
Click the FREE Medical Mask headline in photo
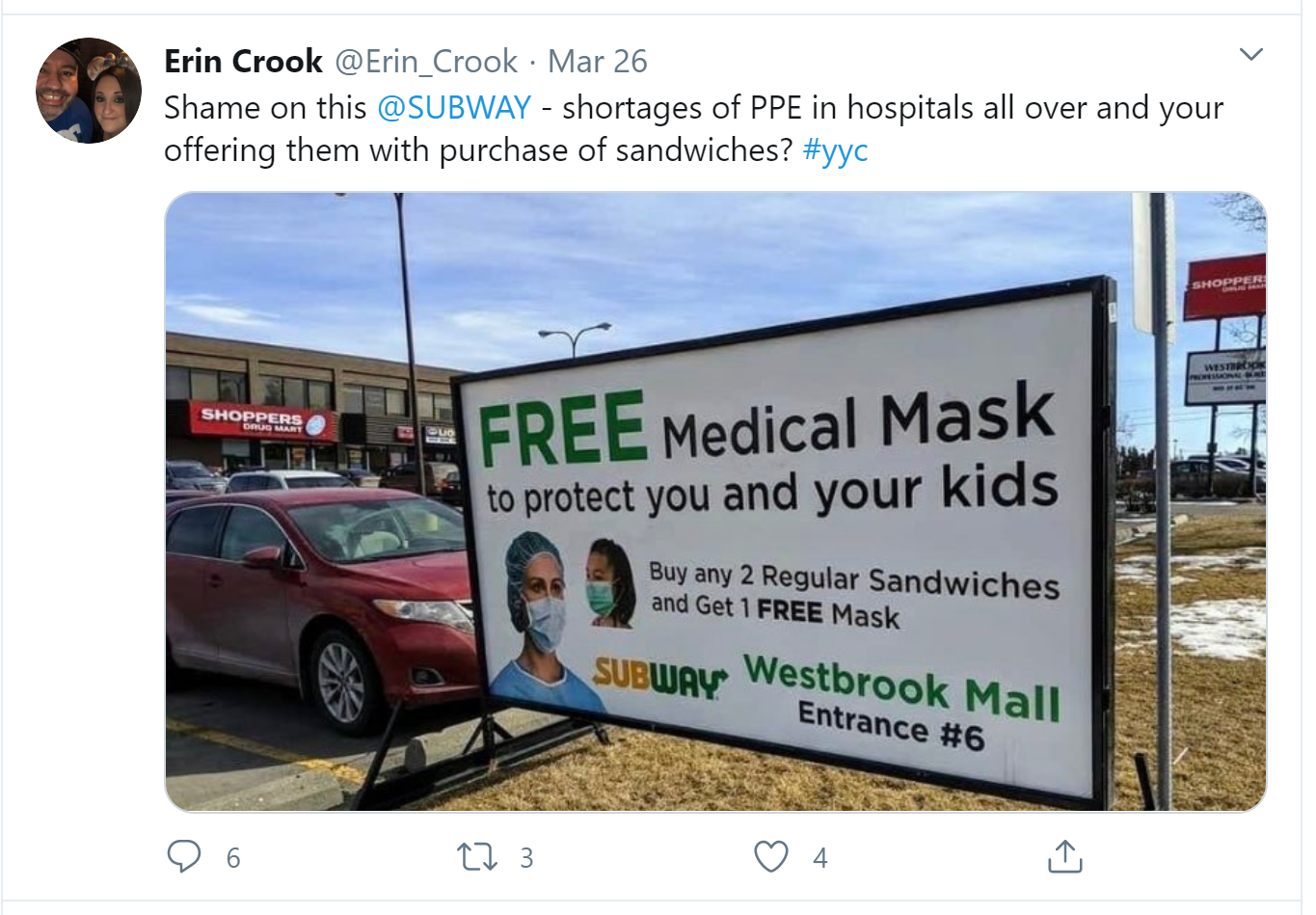pyautogui.click(x=766, y=424)
